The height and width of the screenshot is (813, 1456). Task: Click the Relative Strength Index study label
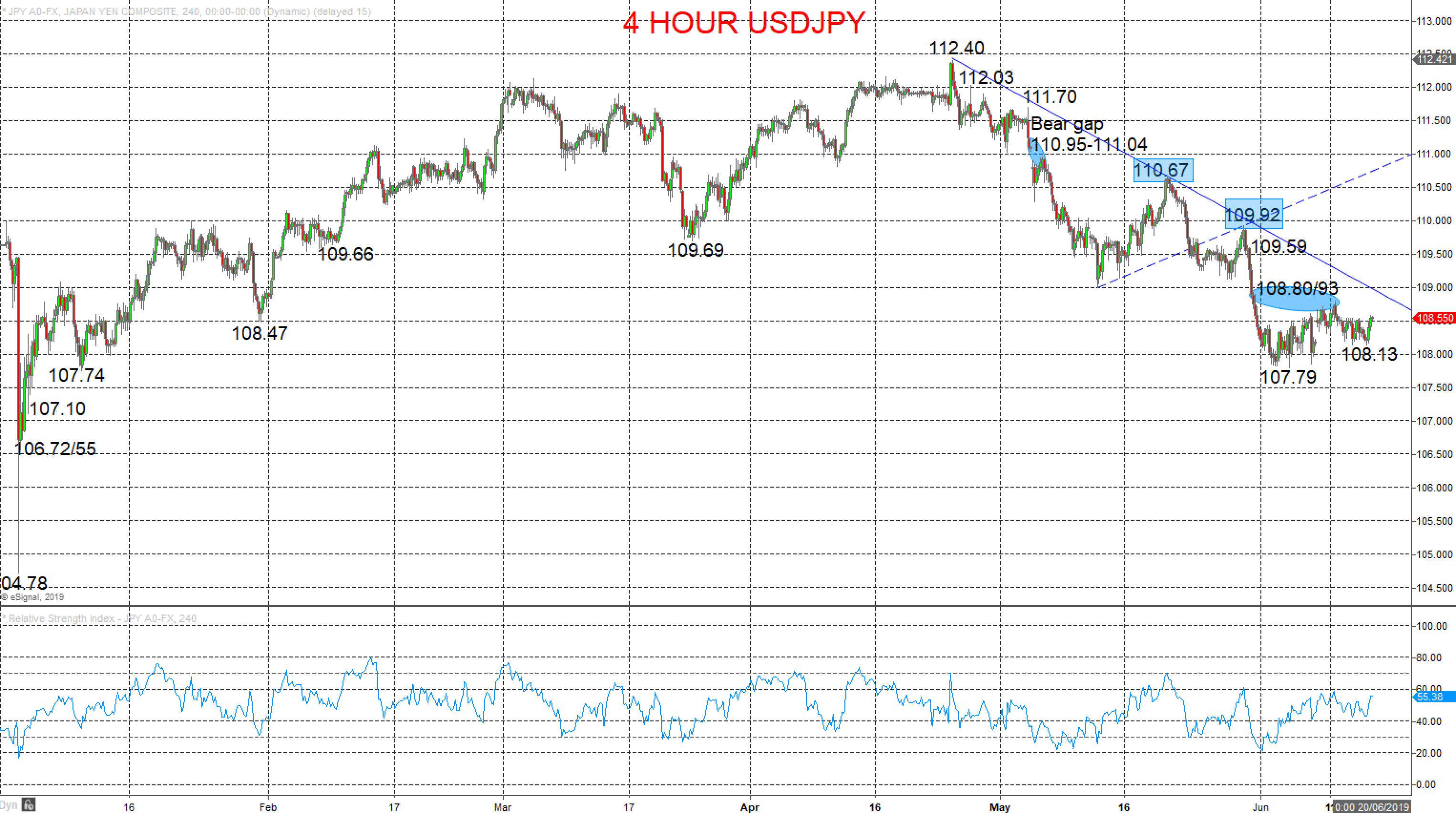pyautogui.click(x=99, y=618)
